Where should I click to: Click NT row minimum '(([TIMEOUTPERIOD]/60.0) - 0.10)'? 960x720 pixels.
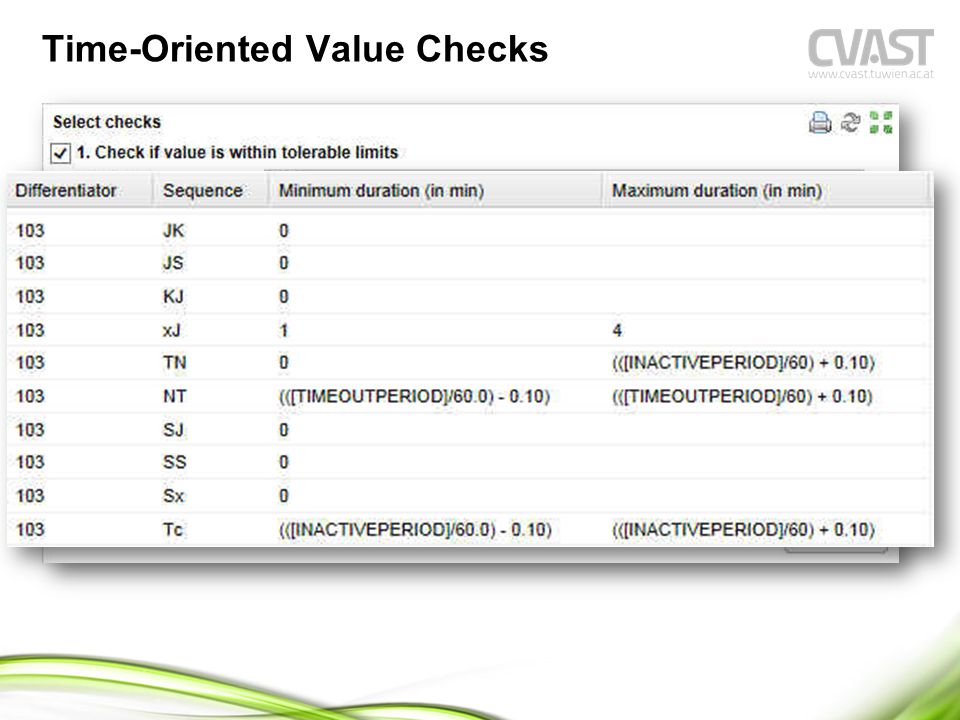414,396
